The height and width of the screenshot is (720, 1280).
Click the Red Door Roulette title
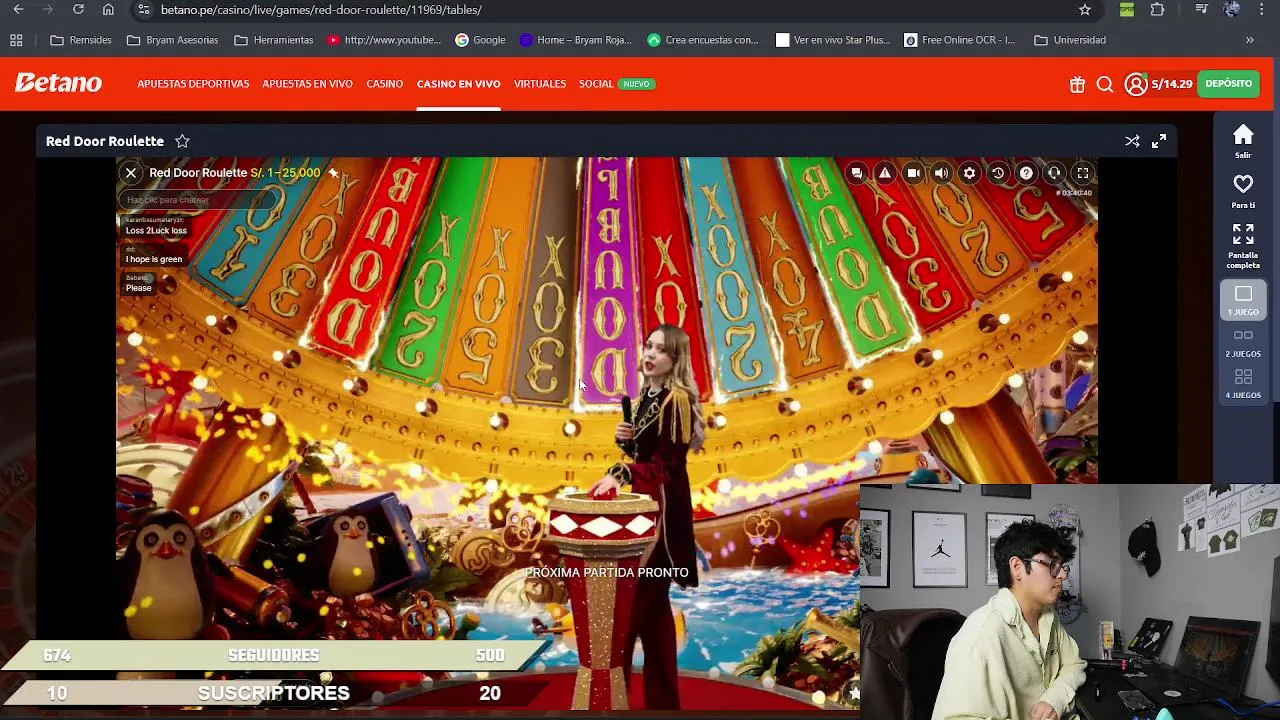(x=104, y=141)
